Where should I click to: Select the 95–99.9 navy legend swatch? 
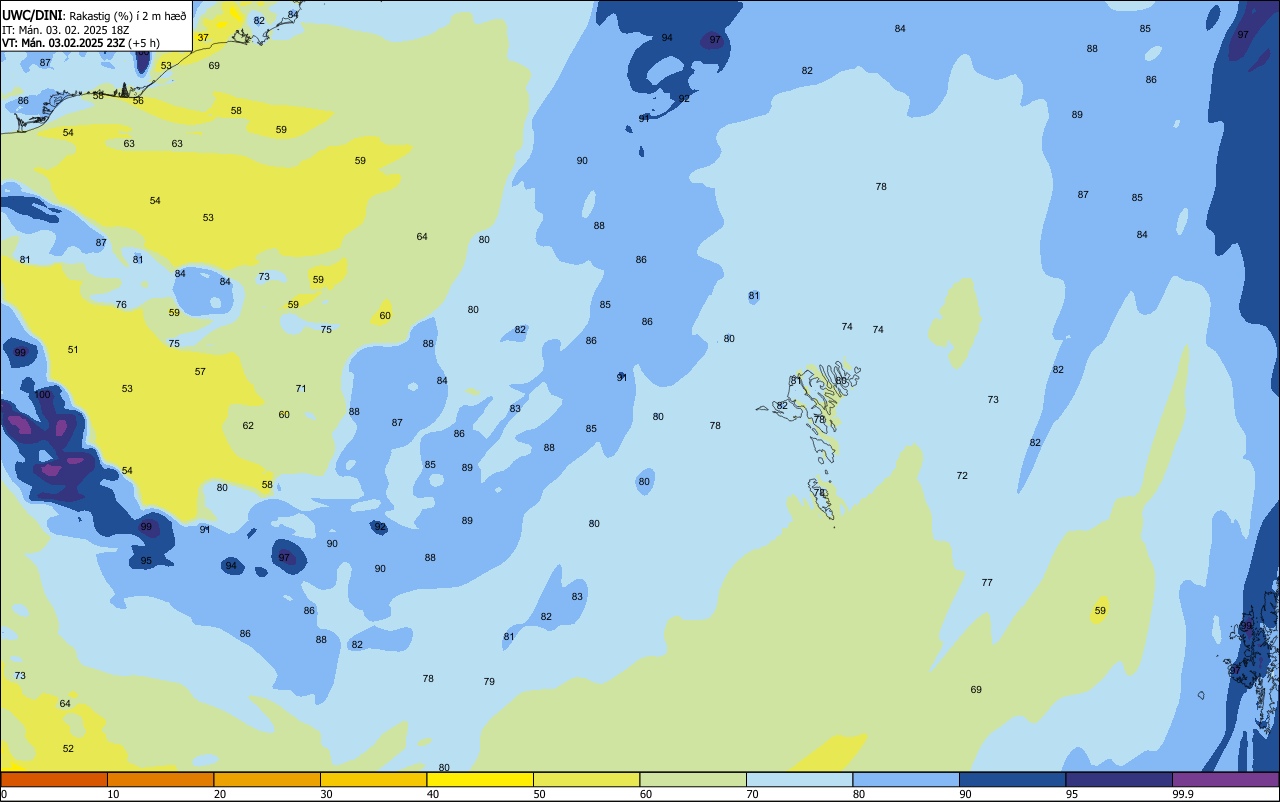[x=1119, y=779]
